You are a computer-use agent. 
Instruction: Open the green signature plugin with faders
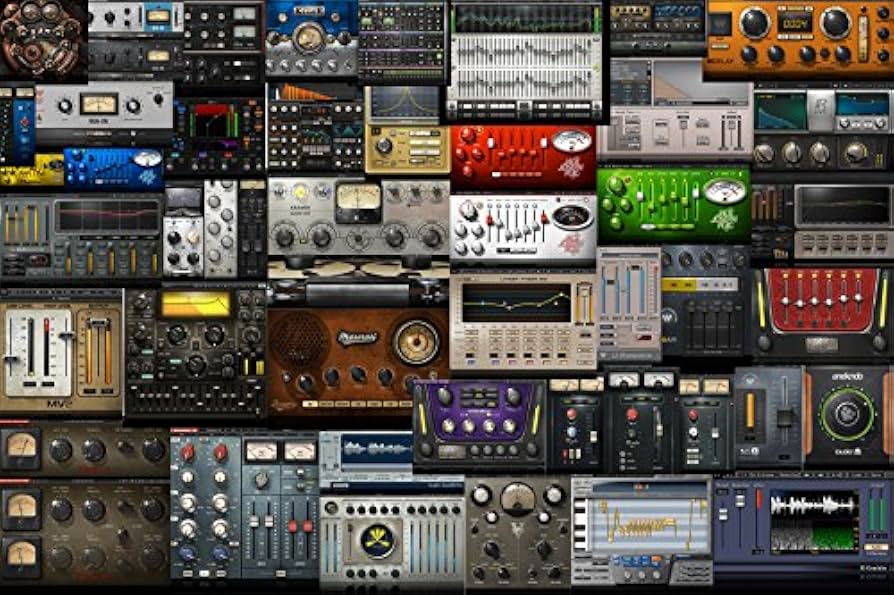674,204
